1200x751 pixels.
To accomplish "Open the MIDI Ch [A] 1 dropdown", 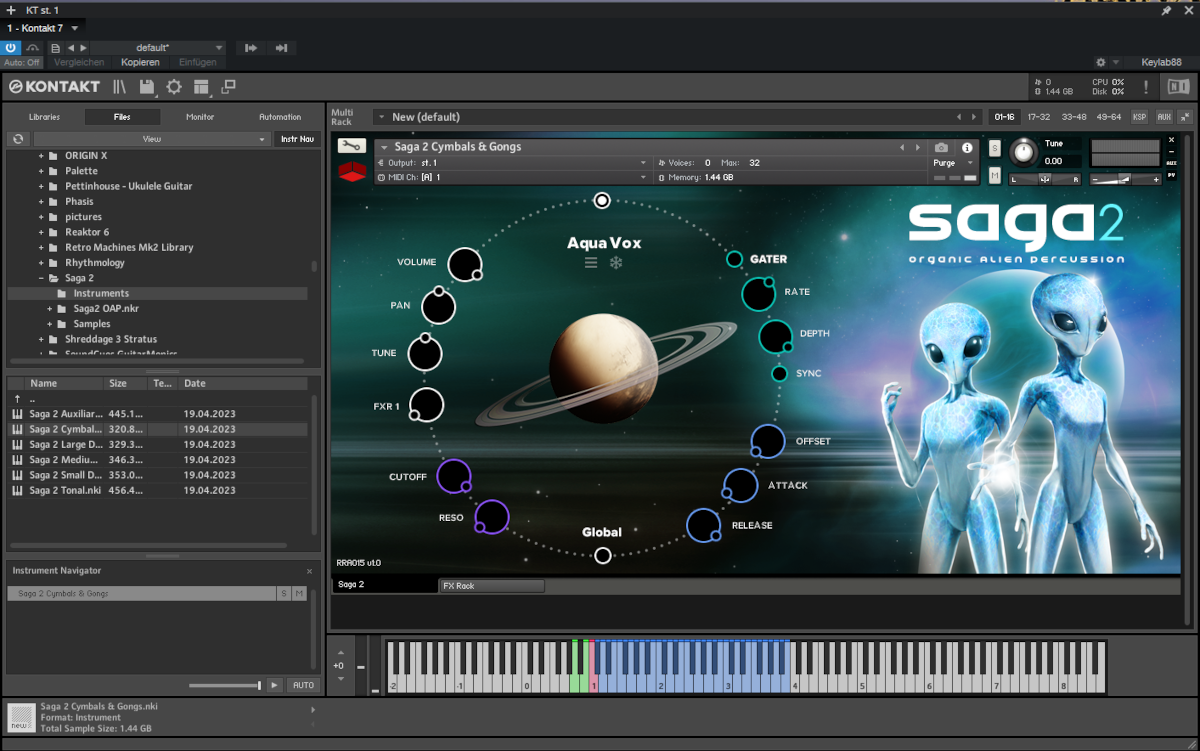I will pyautogui.click(x=513, y=177).
